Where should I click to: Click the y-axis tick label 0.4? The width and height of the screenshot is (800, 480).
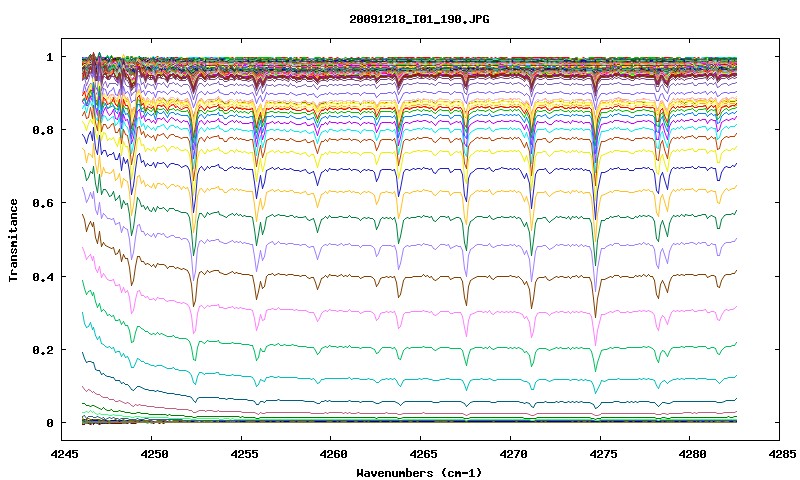pos(43,276)
